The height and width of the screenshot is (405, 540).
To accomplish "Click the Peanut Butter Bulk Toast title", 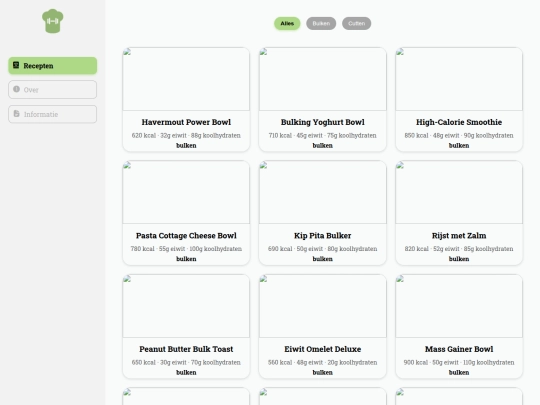I will (186, 349).
